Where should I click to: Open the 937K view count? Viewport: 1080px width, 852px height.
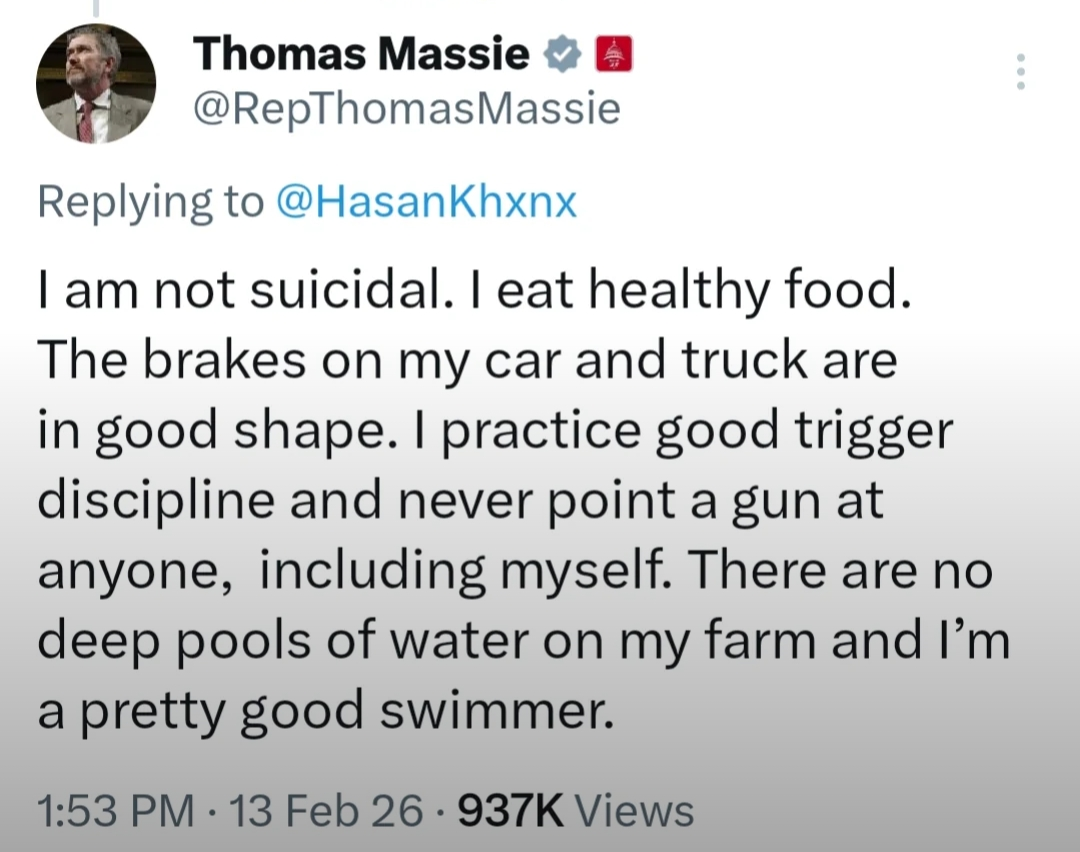[x=512, y=809]
